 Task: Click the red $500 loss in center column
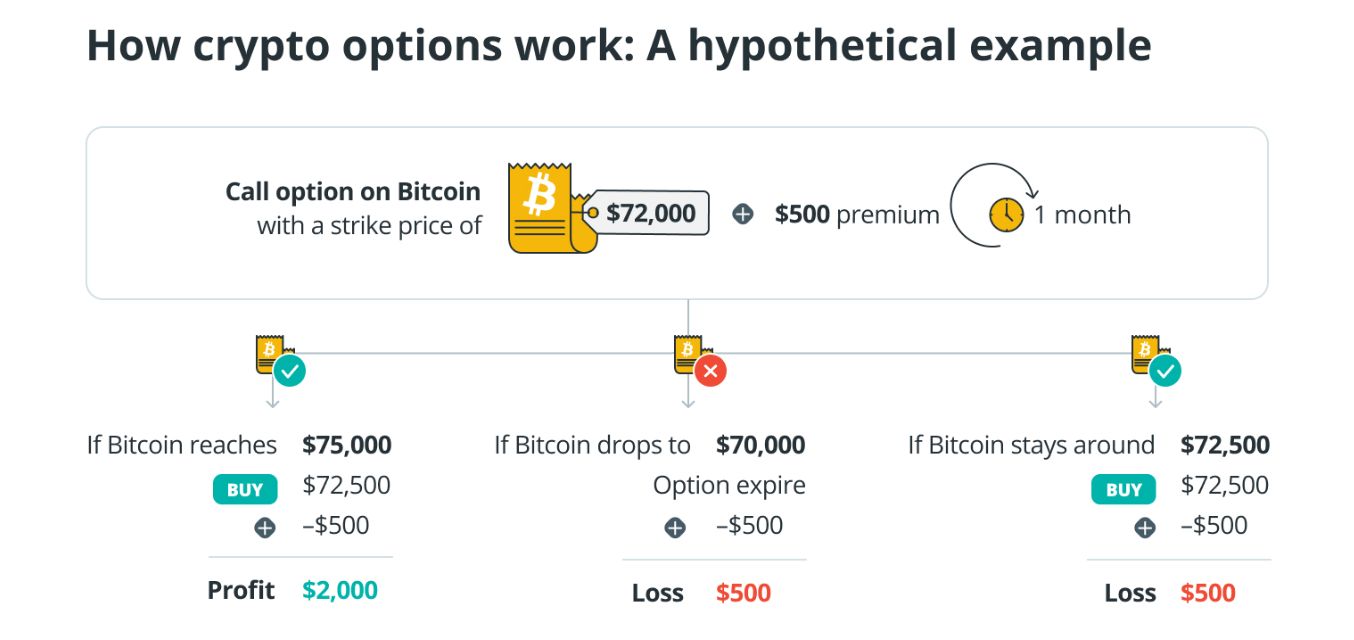click(743, 592)
